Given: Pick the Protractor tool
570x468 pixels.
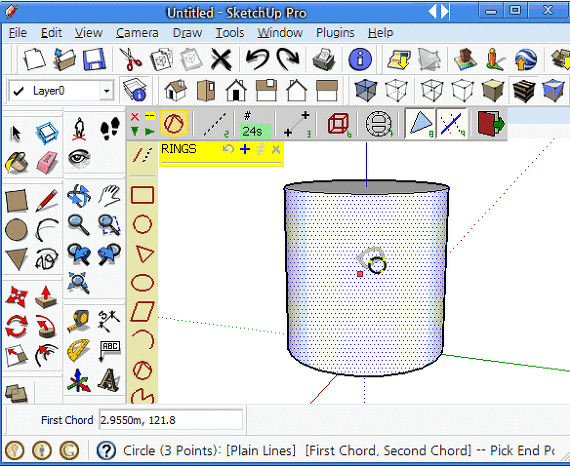Looking at the screenshot, I should click(x=79, y=350).
